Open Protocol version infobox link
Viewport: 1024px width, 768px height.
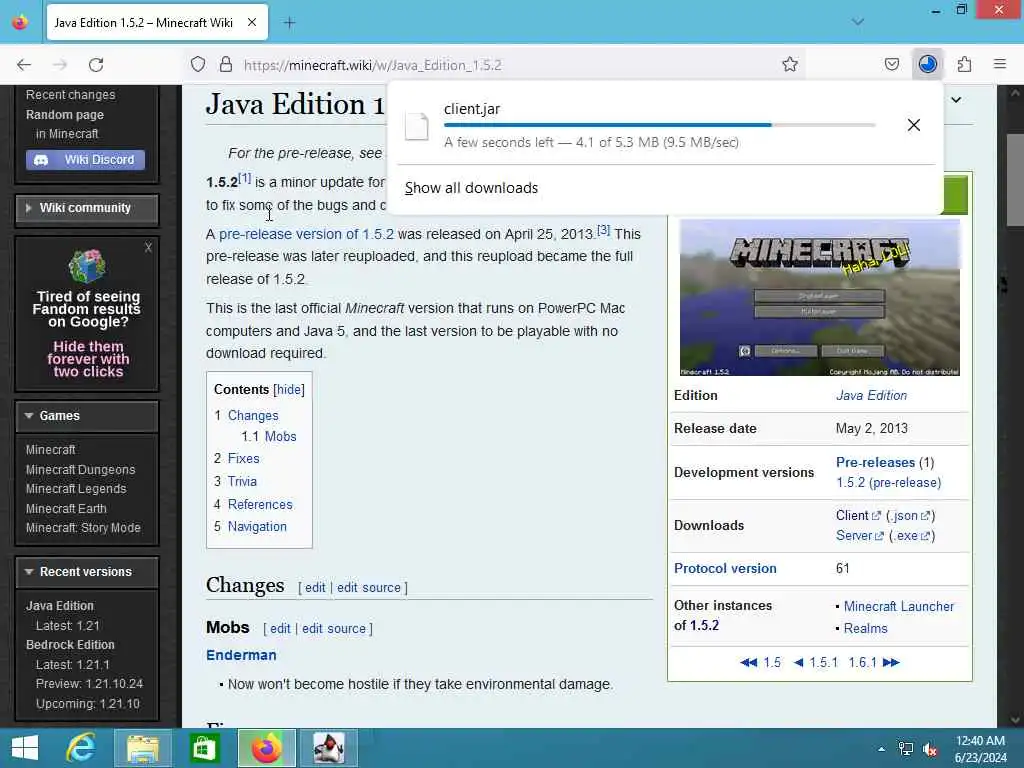[725, 568]
